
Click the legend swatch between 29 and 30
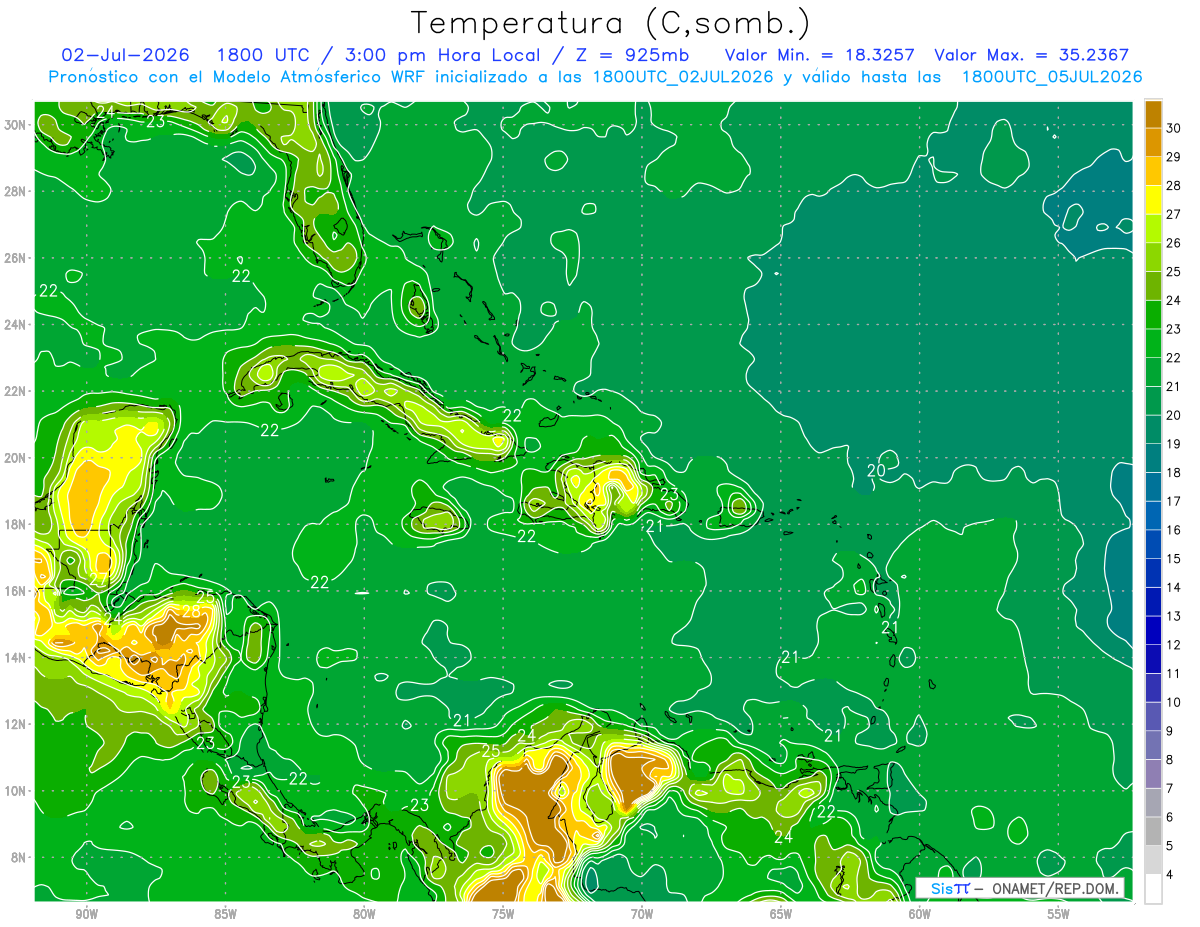[x=1153, y=142]
